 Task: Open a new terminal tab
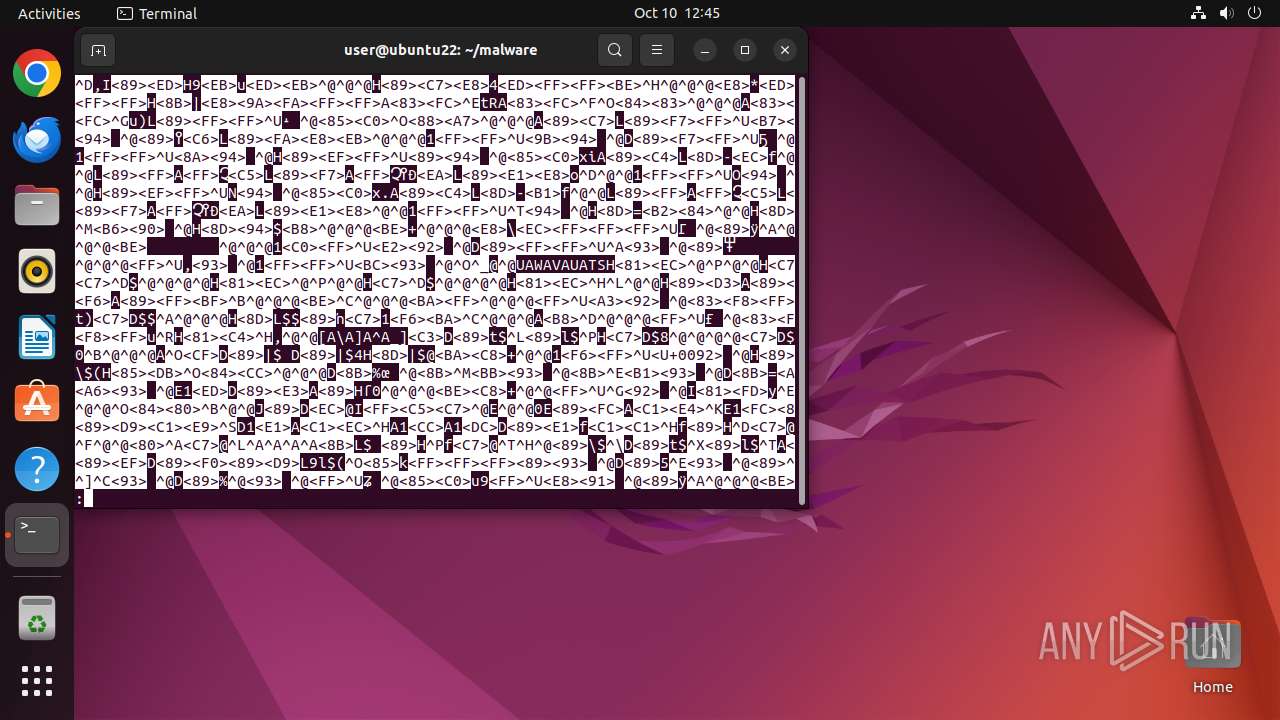98,50
